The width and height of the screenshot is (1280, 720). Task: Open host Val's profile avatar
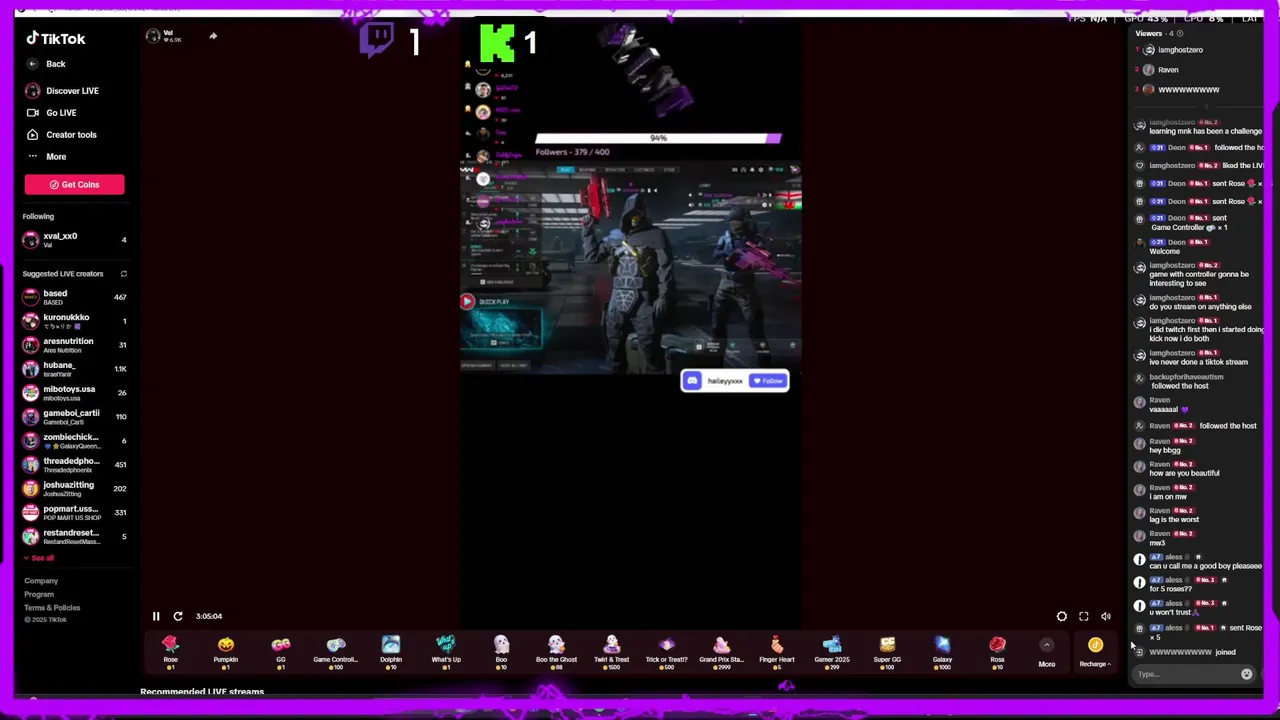click(x=153, y=36)
